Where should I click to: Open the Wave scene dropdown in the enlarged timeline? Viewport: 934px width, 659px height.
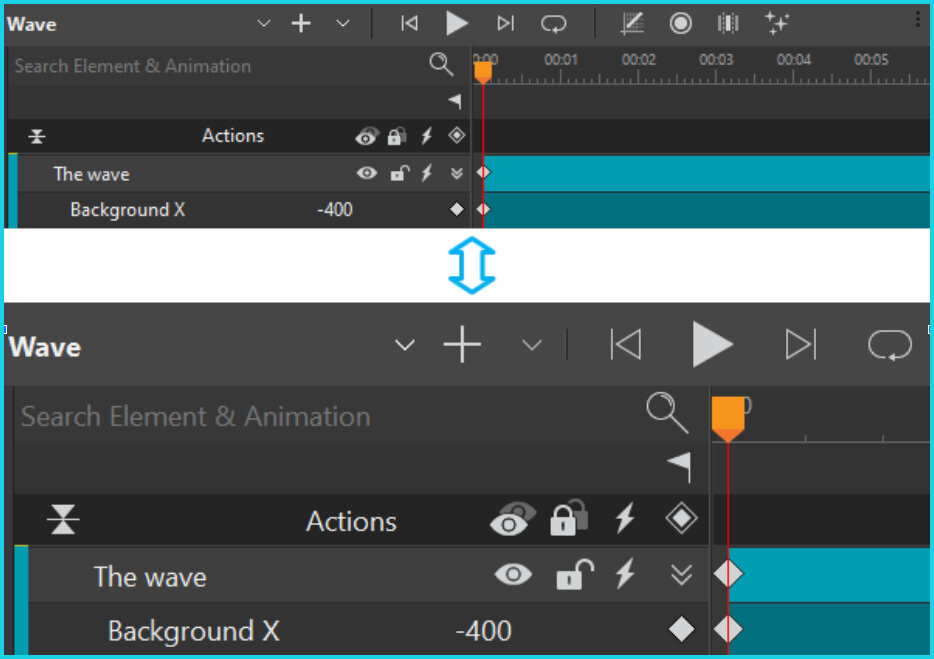pyautogui.click(x=404, y=345)
